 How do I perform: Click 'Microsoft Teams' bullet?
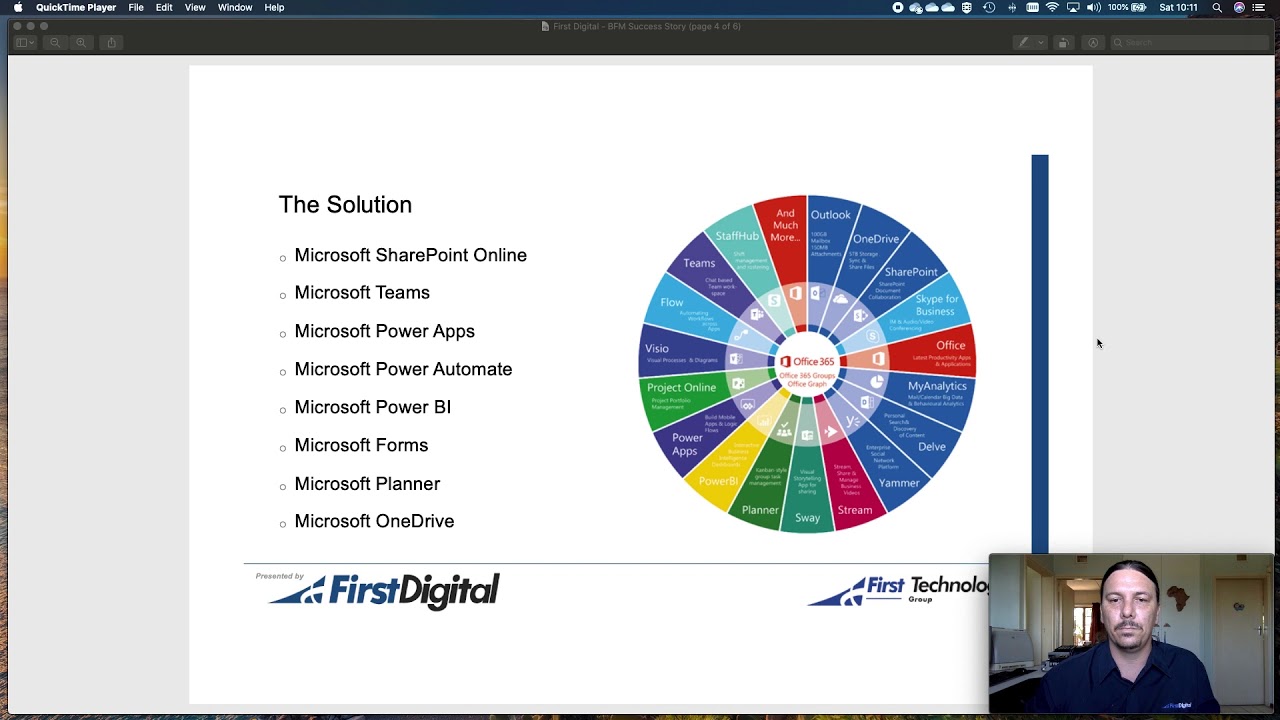coord(362,292)
